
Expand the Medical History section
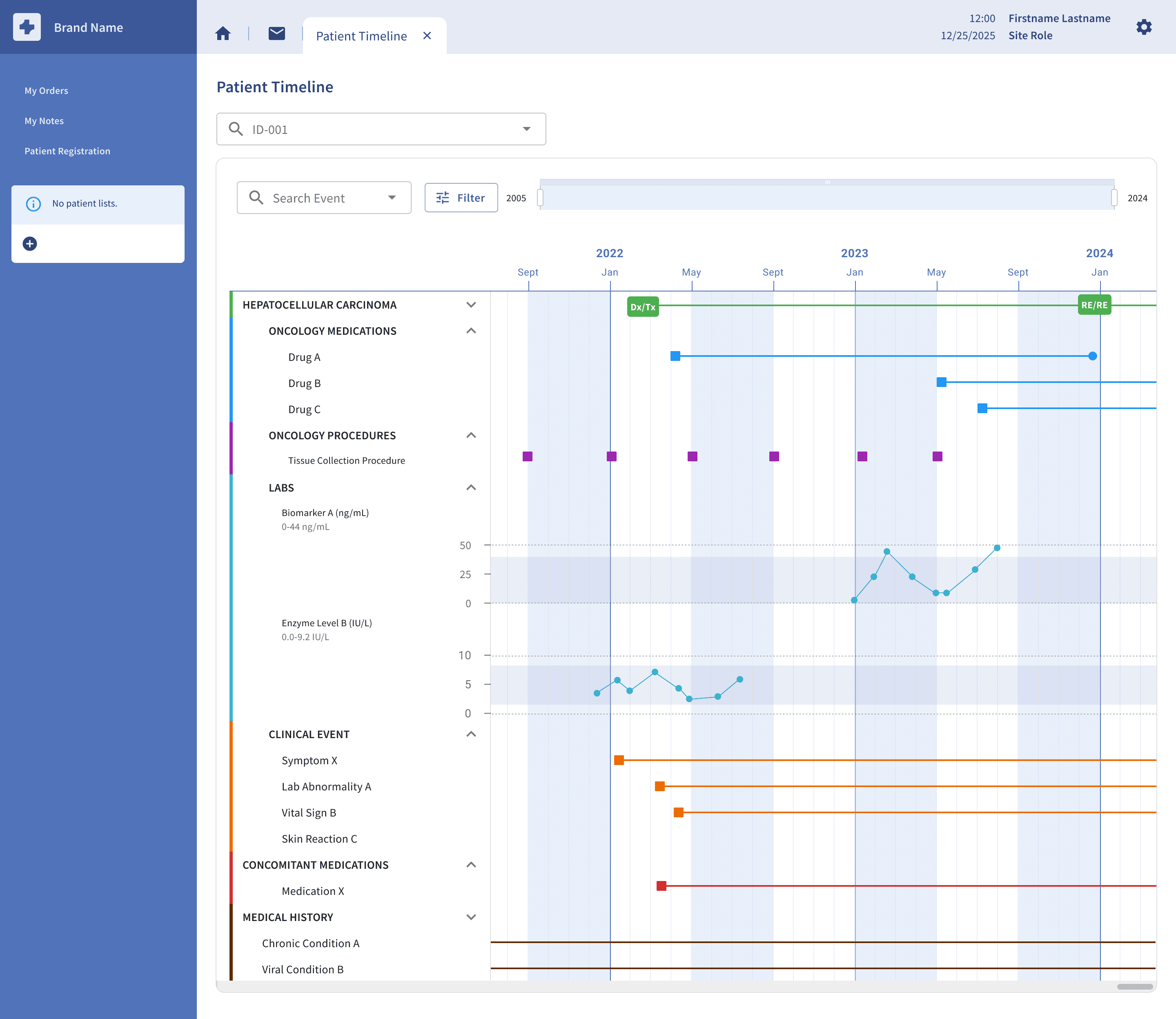click(x=471, y=917)
